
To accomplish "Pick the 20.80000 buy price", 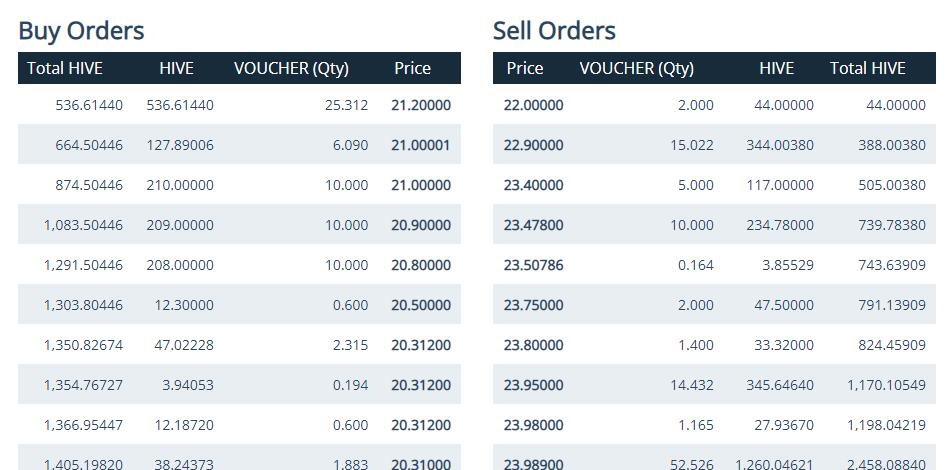I will coord(420,265).
